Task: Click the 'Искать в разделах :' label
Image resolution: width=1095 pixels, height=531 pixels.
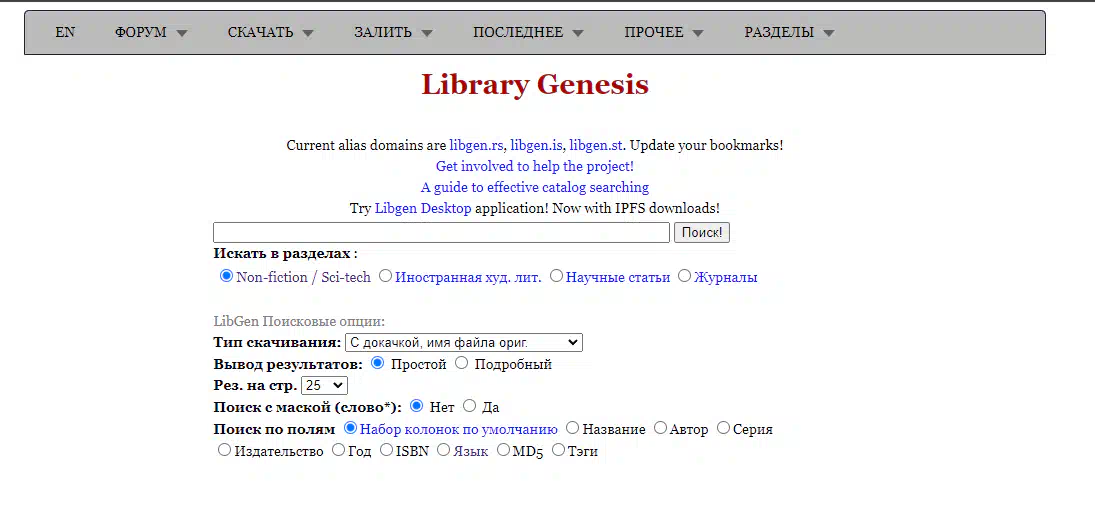Action: (285, 254)
